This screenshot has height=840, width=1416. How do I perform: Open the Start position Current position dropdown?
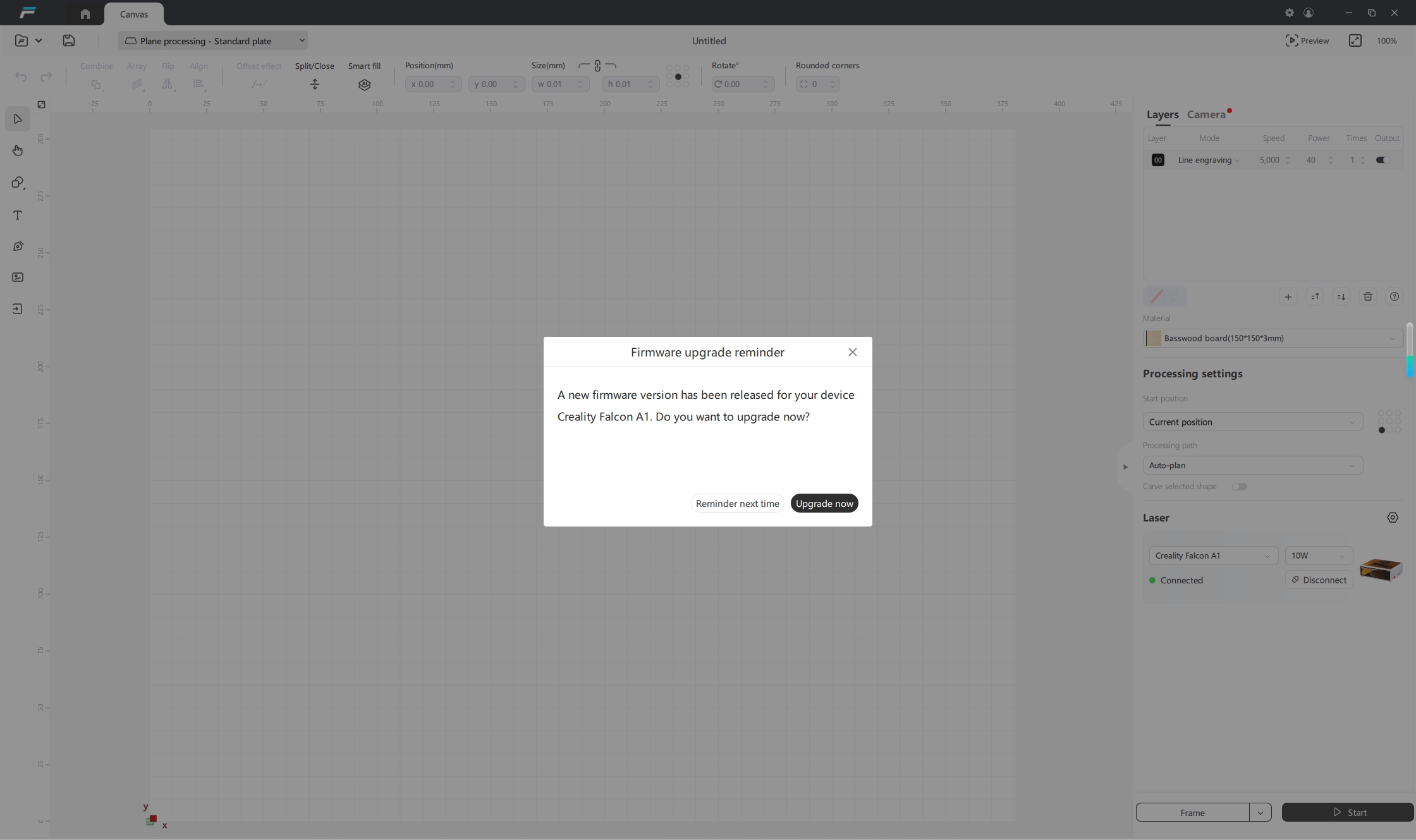(x=1252, y=422)
